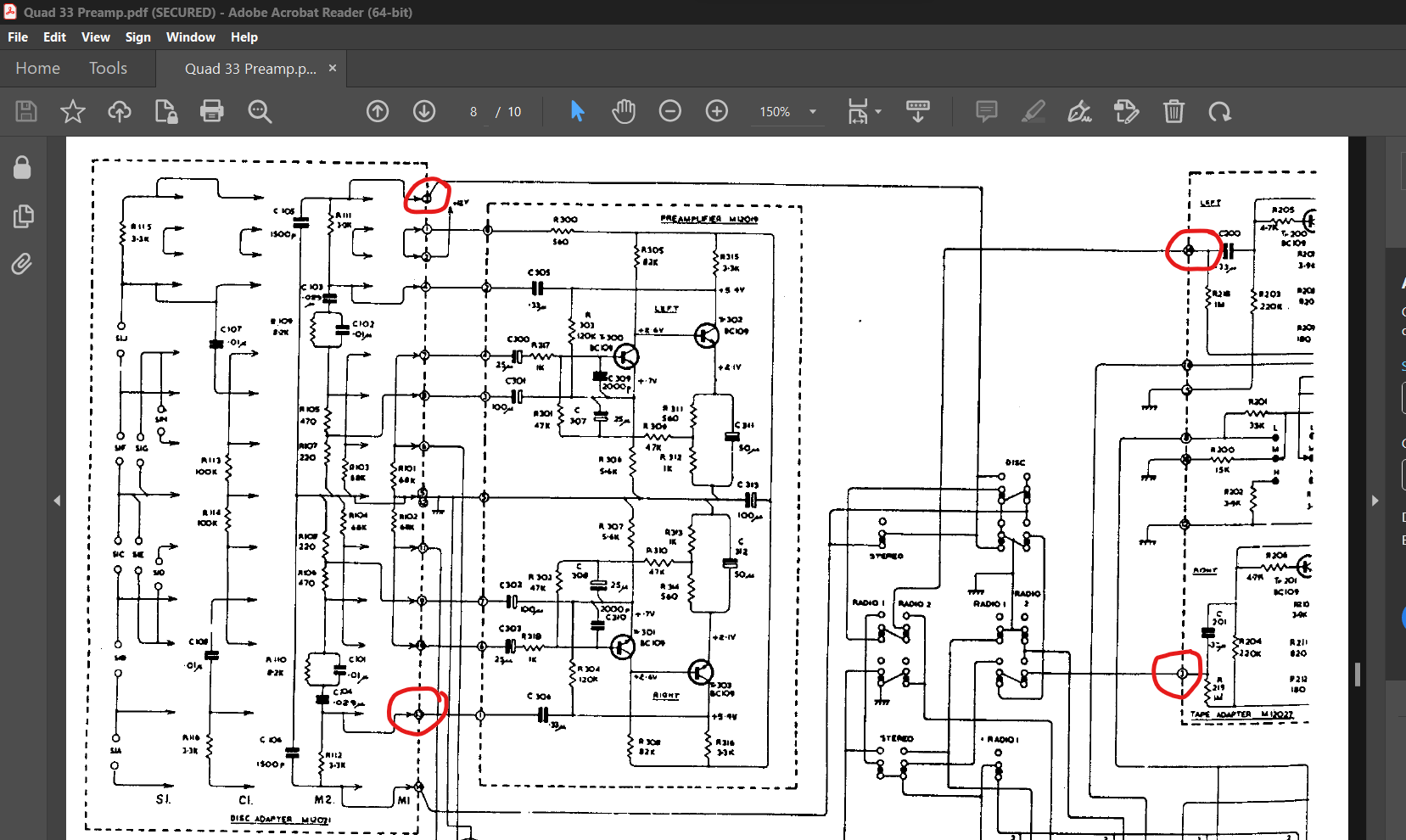Open the secured file protect icon

click(x=166, y=111)
